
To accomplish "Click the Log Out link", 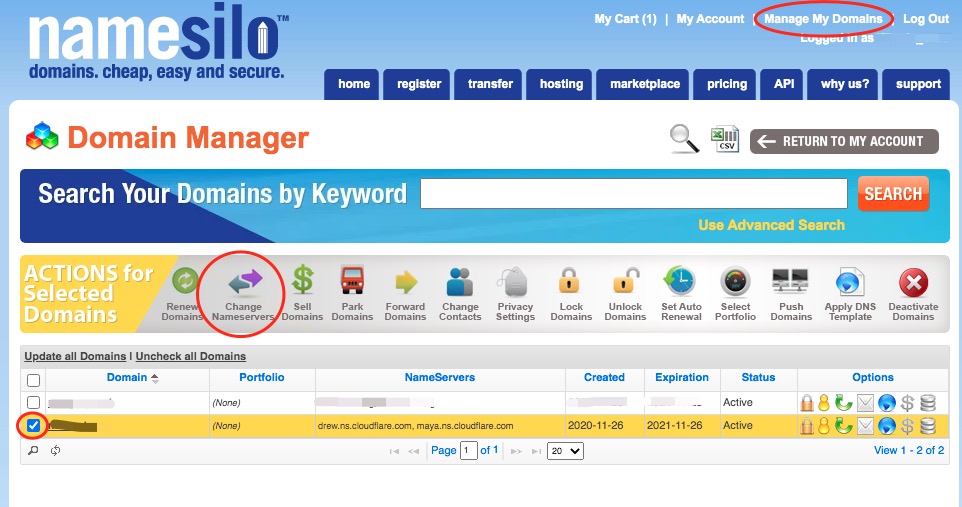I will point(926,19).
